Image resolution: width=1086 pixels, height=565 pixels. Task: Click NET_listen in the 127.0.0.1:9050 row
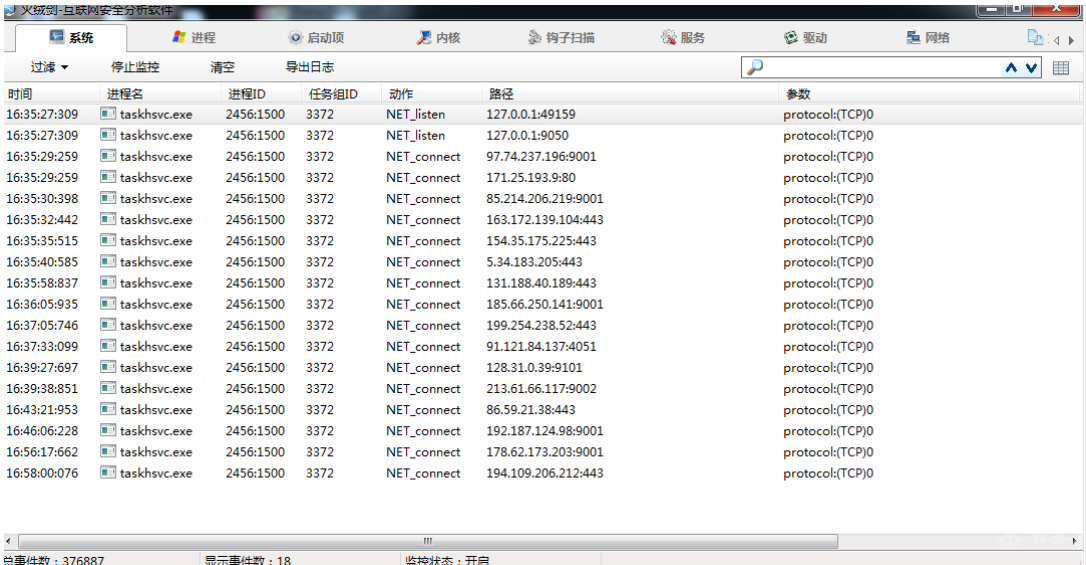pyautogui.click(x=416, y=136)
